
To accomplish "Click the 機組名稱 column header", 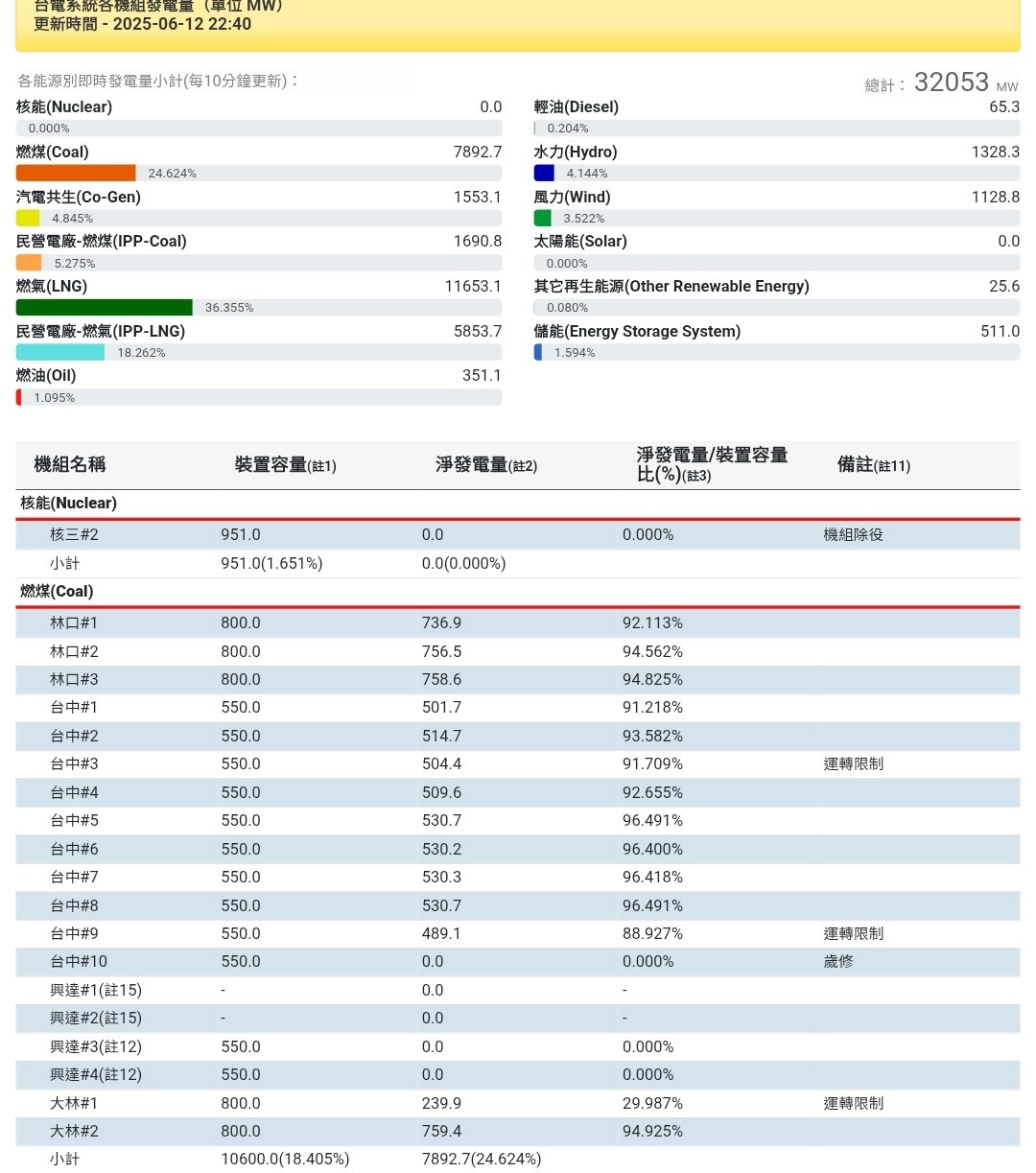I will click(x=70, y=465).
